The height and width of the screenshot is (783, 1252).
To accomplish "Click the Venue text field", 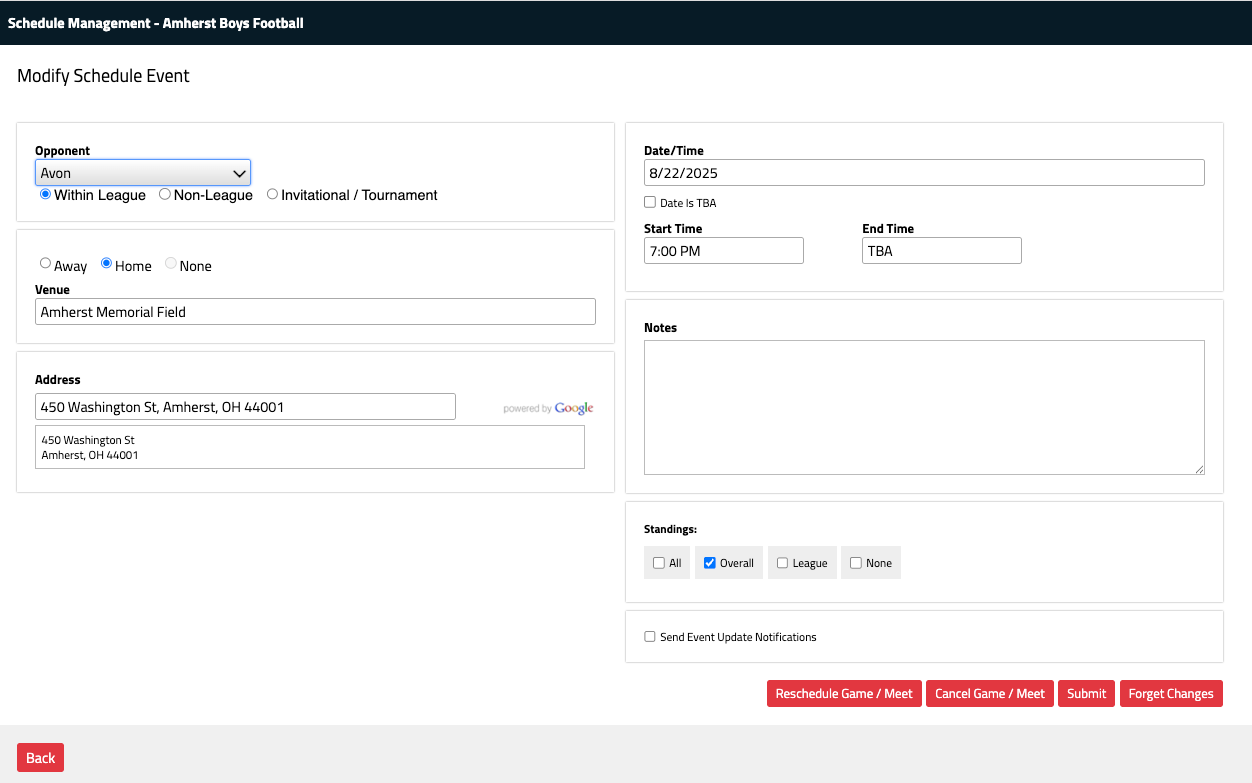I will [x=315, y=312].
